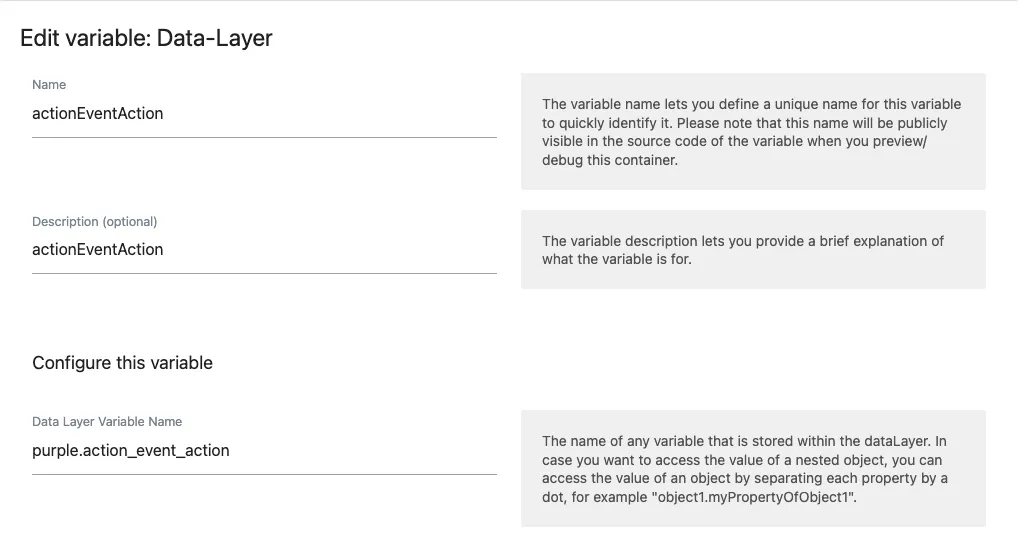Click the Description field containing actionEventAction
1018x538 pixels.
264,251
